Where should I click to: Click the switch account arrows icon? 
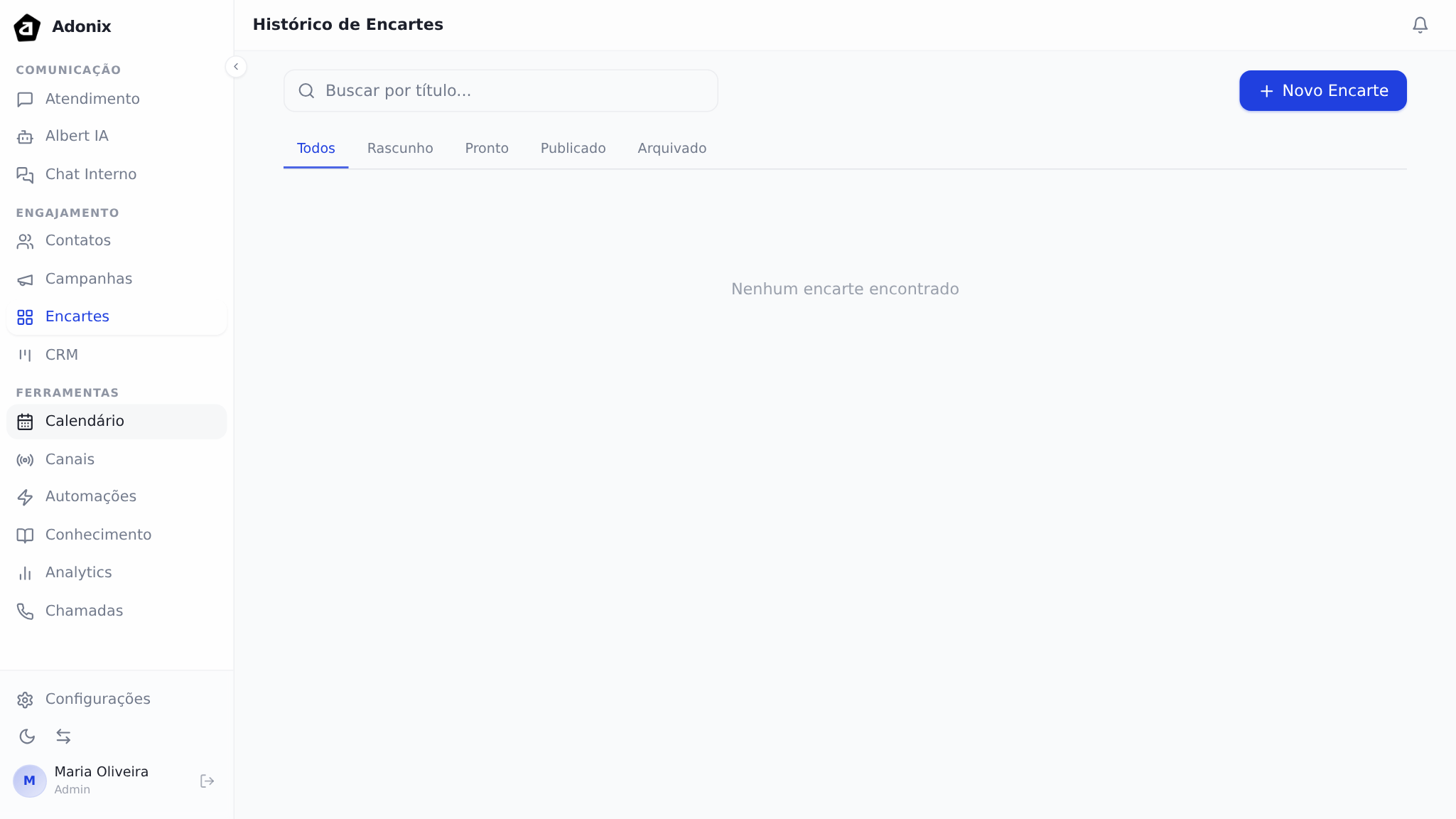tap(63, 737)
